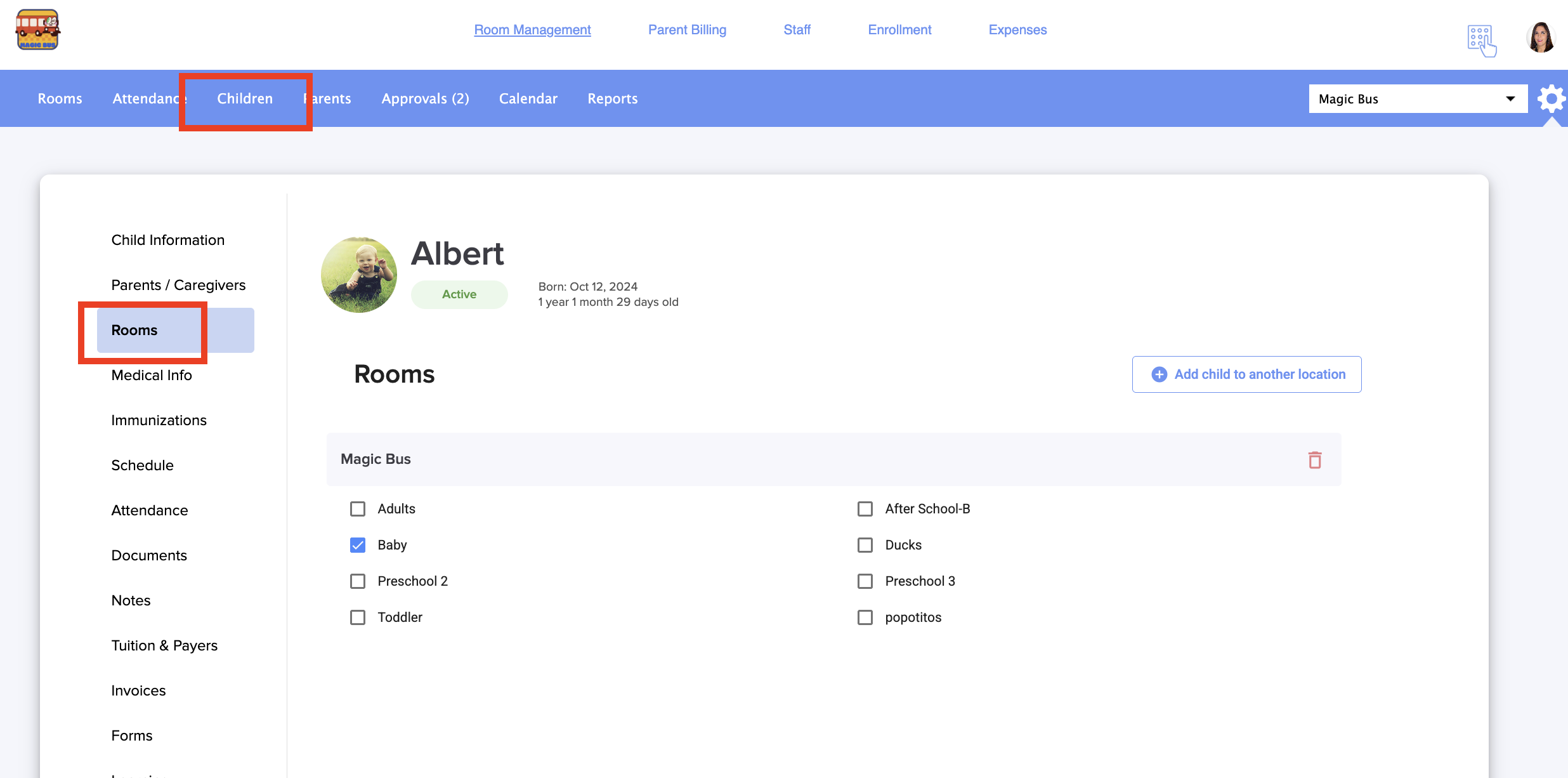This screenshot has height=778, width=1568.
Task: Click plus icon on Add child button
Action: (x=1159, y=374)
